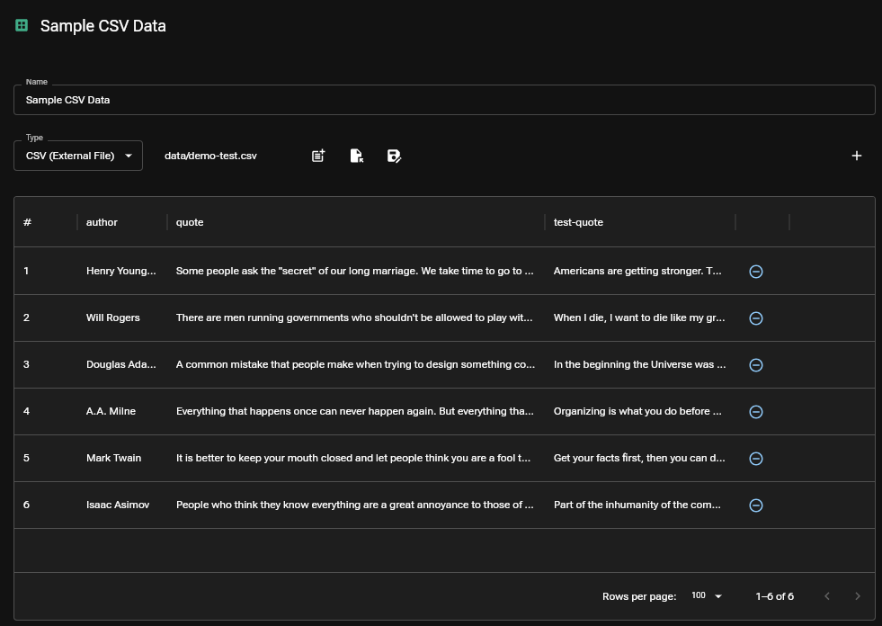Click the plus icon to add column
Screen dimensions: 882x626
pyautogui.click(x=856, y=156)
